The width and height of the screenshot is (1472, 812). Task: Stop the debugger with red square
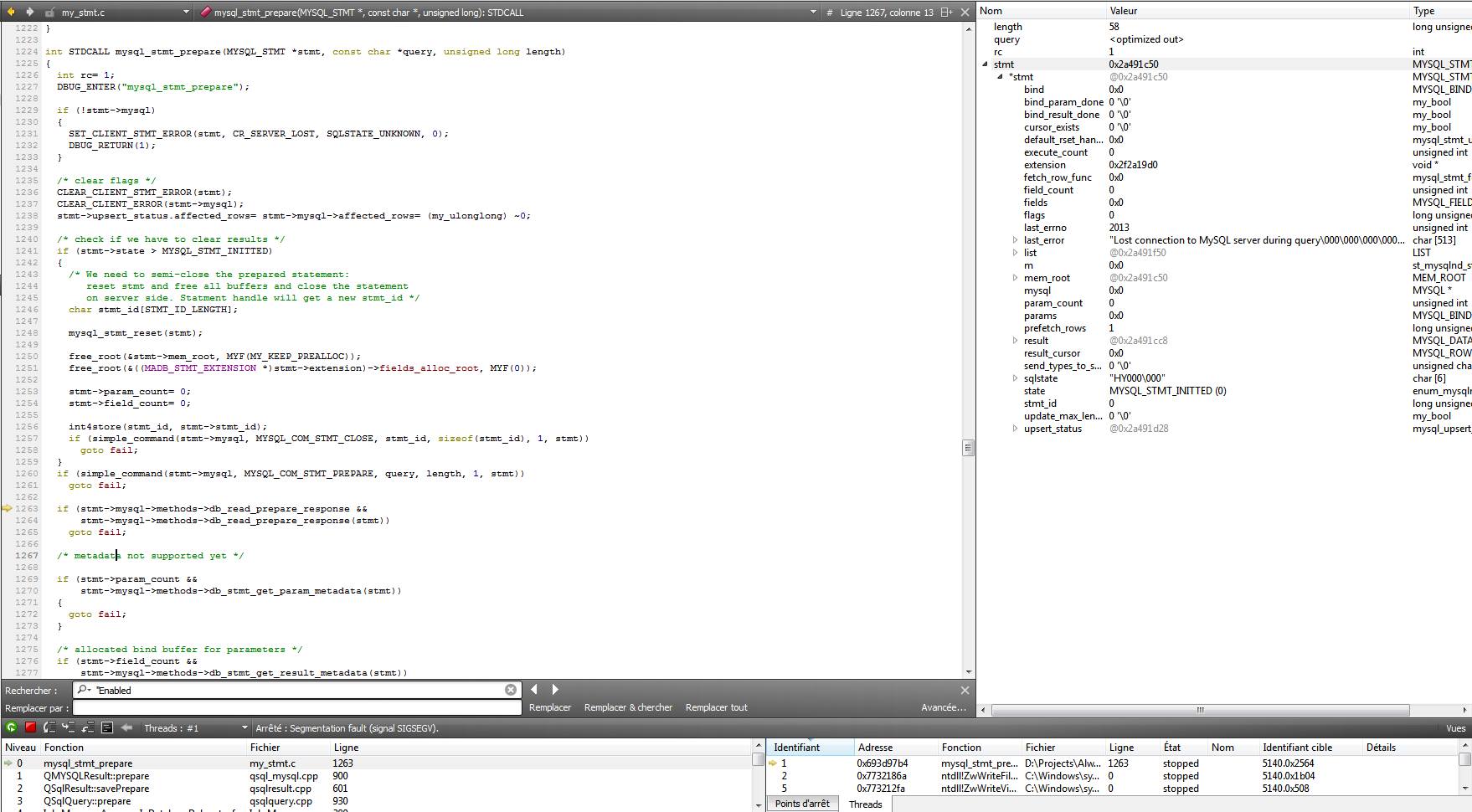(x=30, y=727)
